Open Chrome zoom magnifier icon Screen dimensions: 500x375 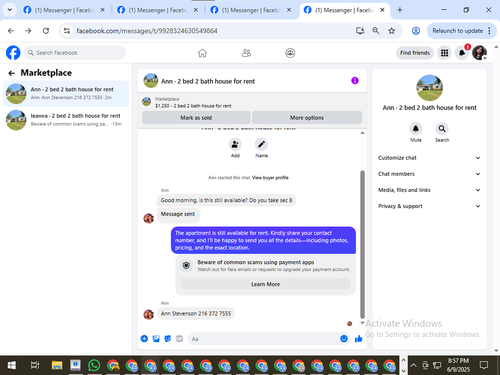tap(376, 31)
